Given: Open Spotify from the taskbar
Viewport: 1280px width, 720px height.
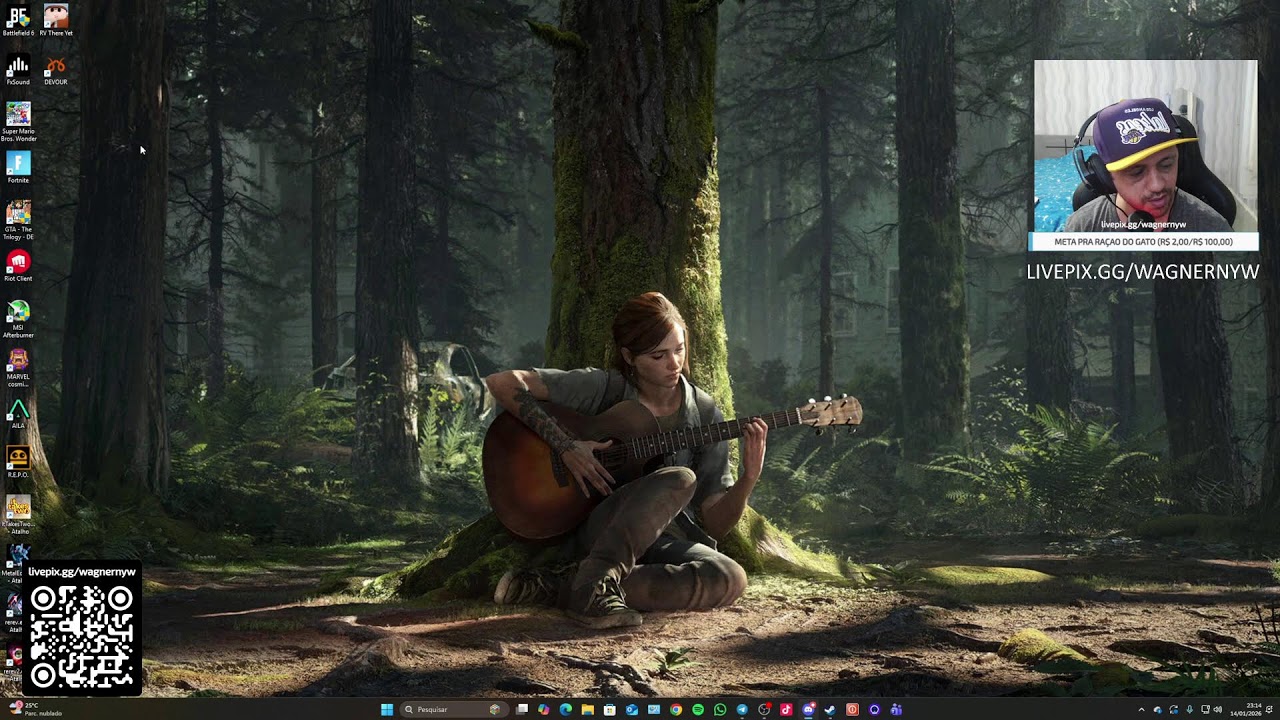Looking at the screenshot, I should tap(698, 710).
